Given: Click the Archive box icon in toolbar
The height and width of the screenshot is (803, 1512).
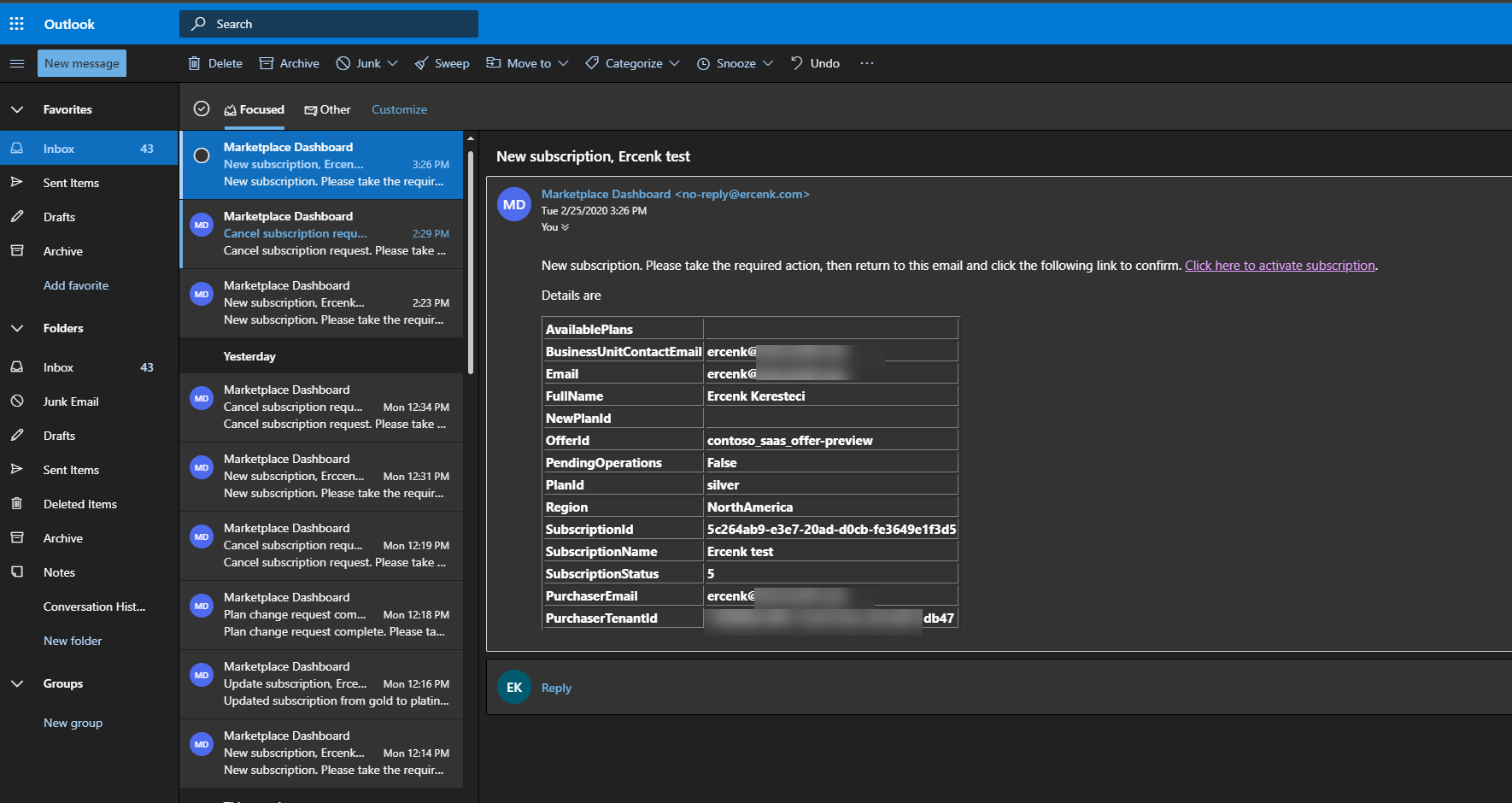Looking at the screenshot, I should (267, 63).
